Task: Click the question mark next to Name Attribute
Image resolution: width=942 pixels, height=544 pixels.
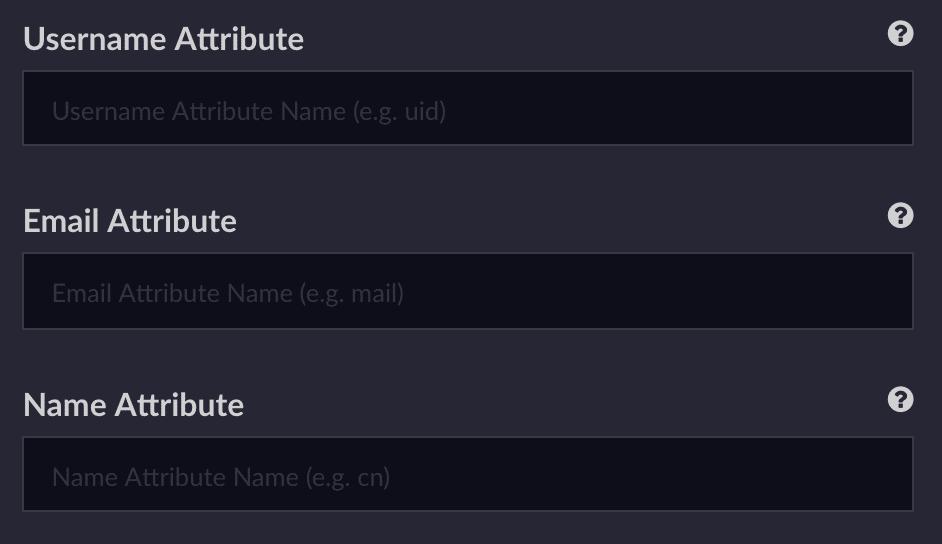Action: (x=900, y=400)
